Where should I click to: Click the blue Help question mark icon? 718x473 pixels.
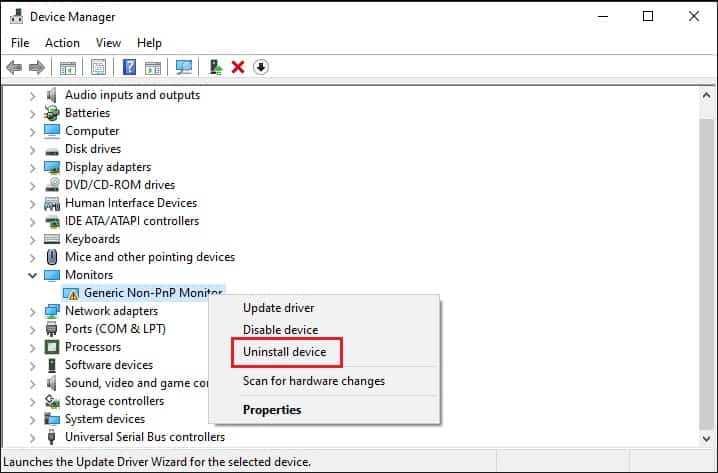coord(129,67)
